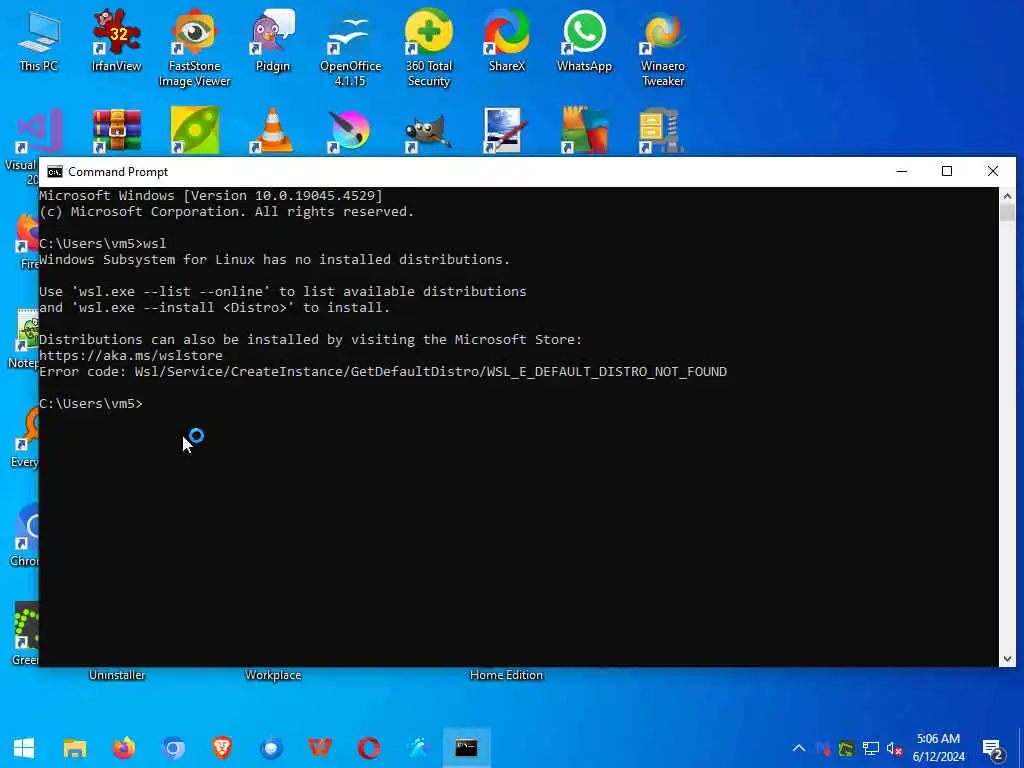Click the empty C:\Users\vm5> prompt line

pyautogui.click(x=91, y=404)
